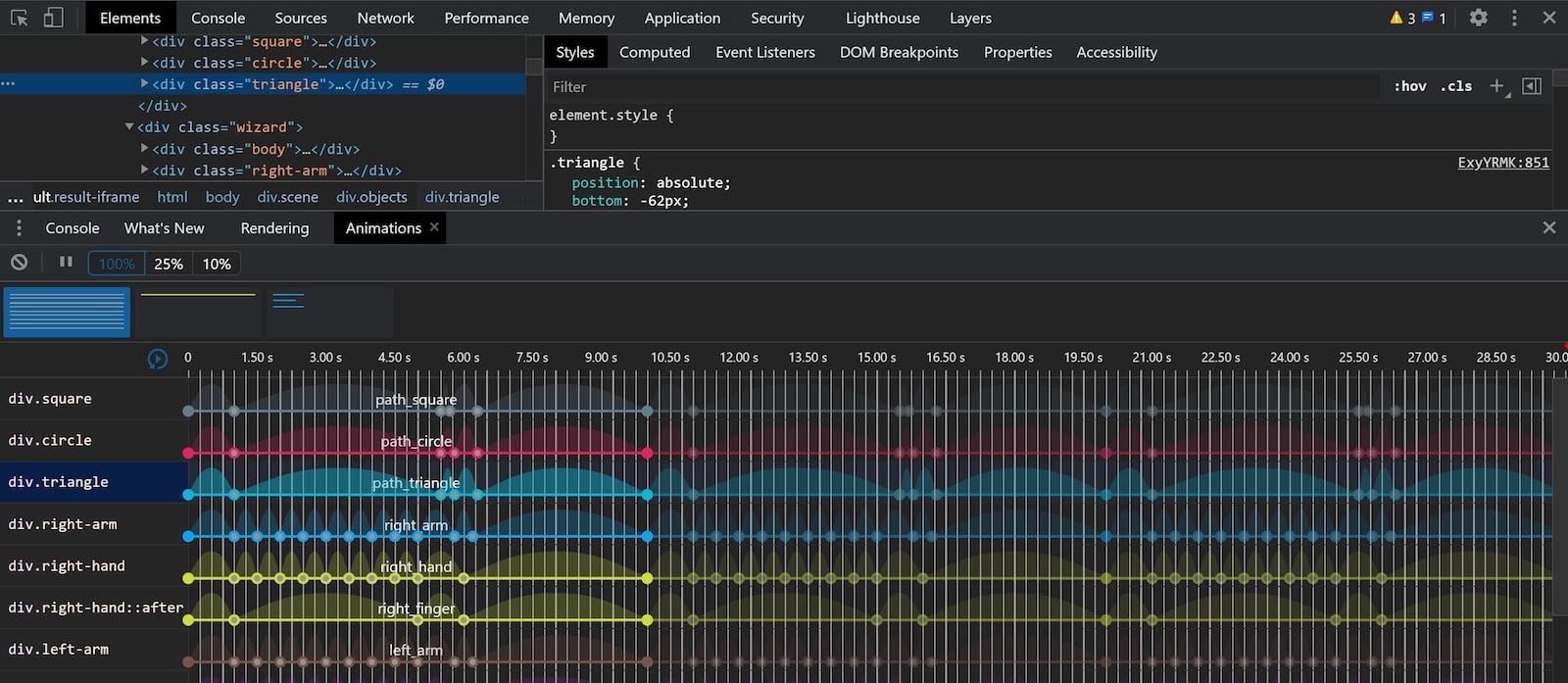This screenshot has width=1568, height=683.
Task: Click the replay animation timeline button
Action: [157, 359]
